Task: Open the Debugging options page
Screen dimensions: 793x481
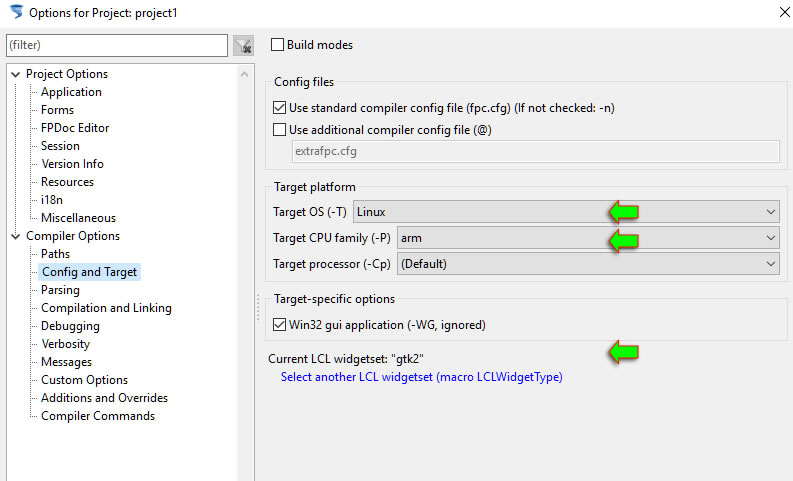Action: tap(70, 326)
